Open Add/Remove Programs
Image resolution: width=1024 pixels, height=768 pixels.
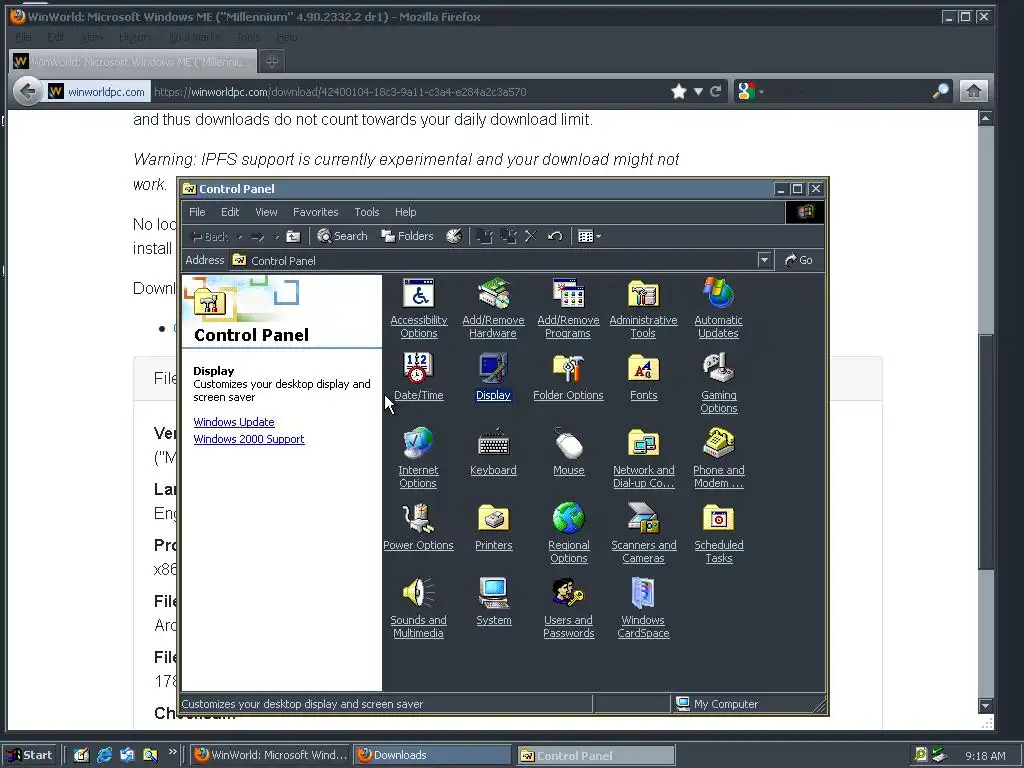568,308
